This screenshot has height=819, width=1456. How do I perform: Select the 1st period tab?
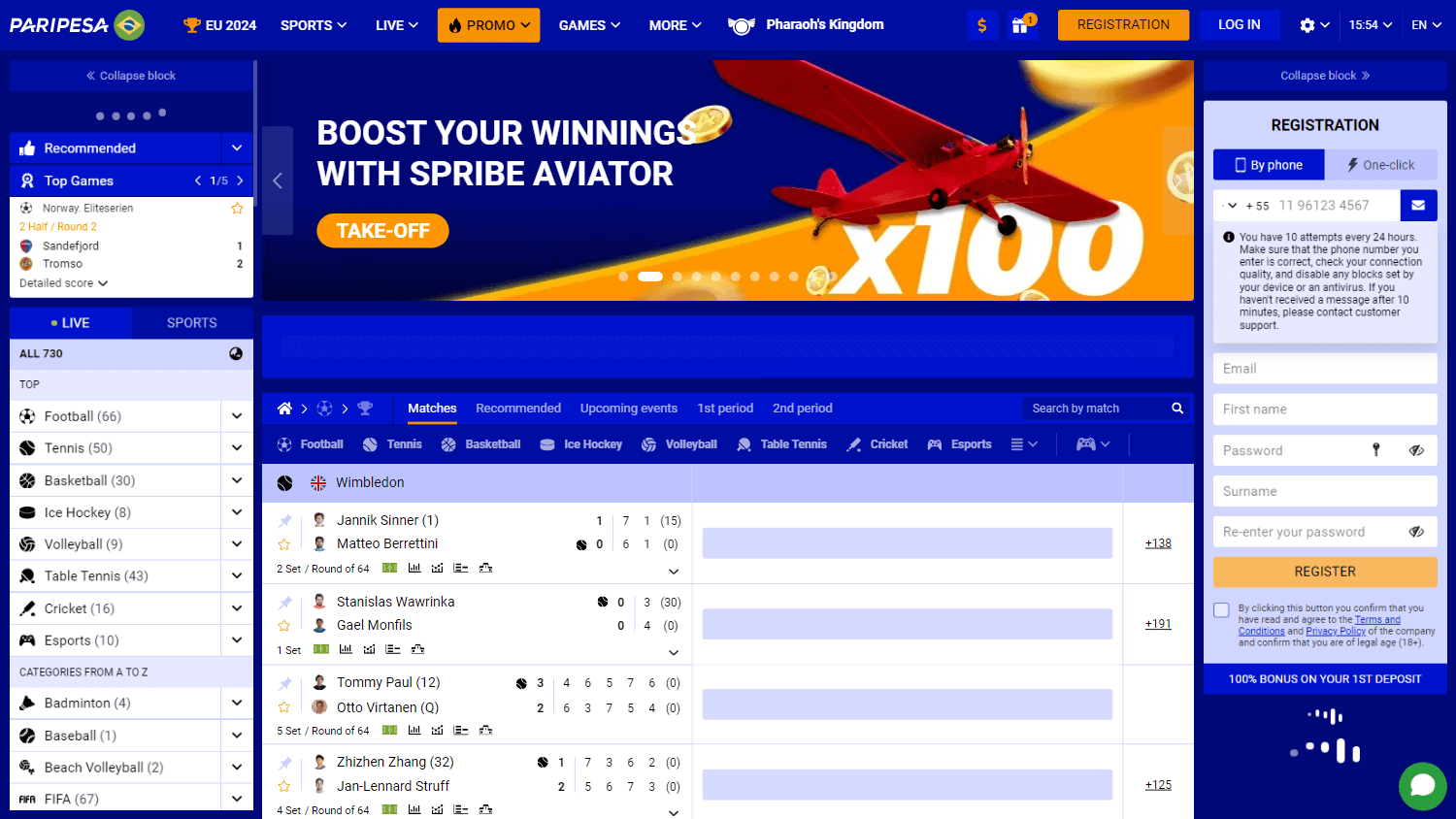tap(725, 409)
